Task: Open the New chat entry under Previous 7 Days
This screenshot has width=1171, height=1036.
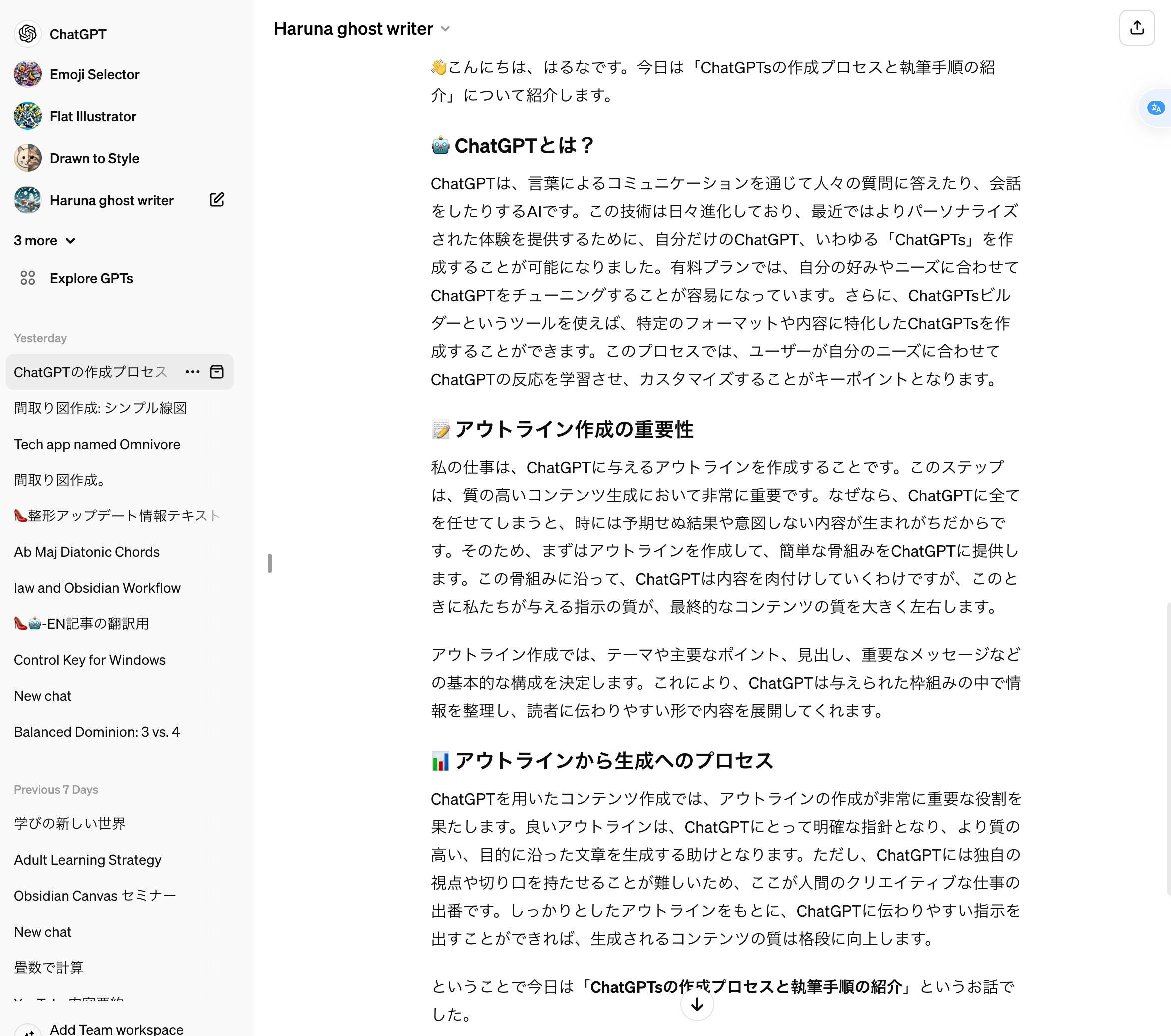Action: point(43,932)
